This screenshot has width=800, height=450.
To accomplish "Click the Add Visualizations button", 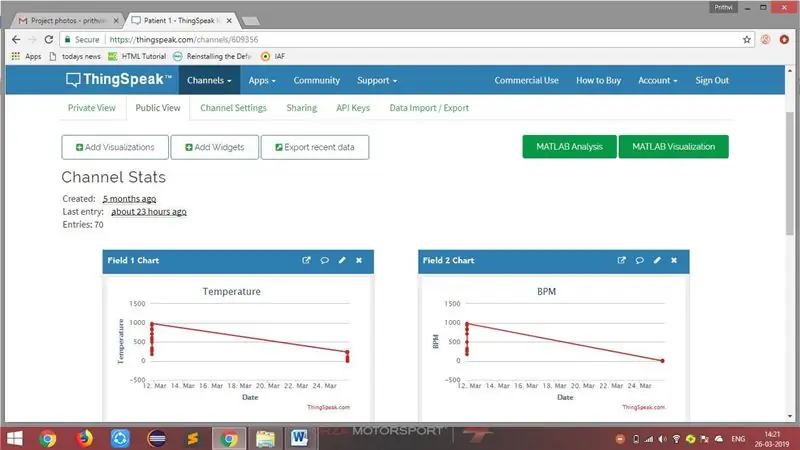I will tap(115, 147).
